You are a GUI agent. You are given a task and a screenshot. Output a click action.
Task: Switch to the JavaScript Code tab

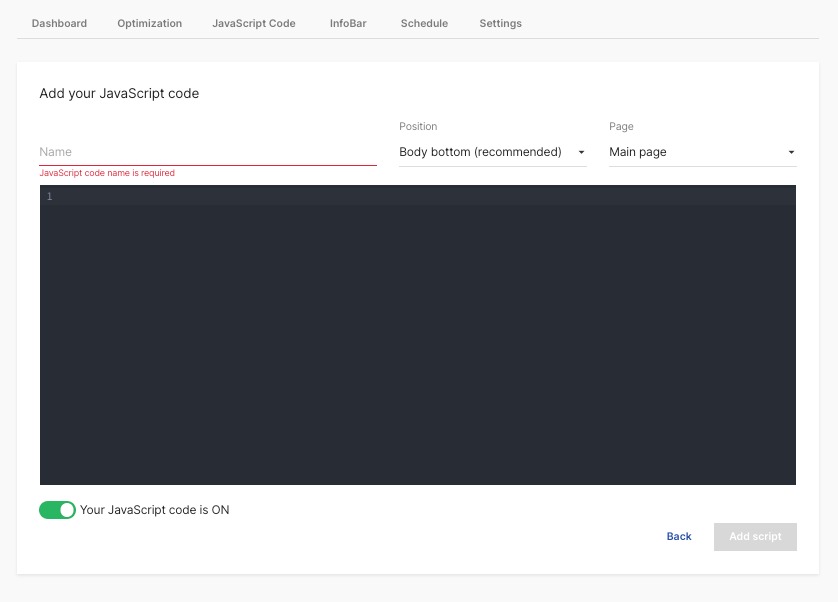click(x=253, y=22)
